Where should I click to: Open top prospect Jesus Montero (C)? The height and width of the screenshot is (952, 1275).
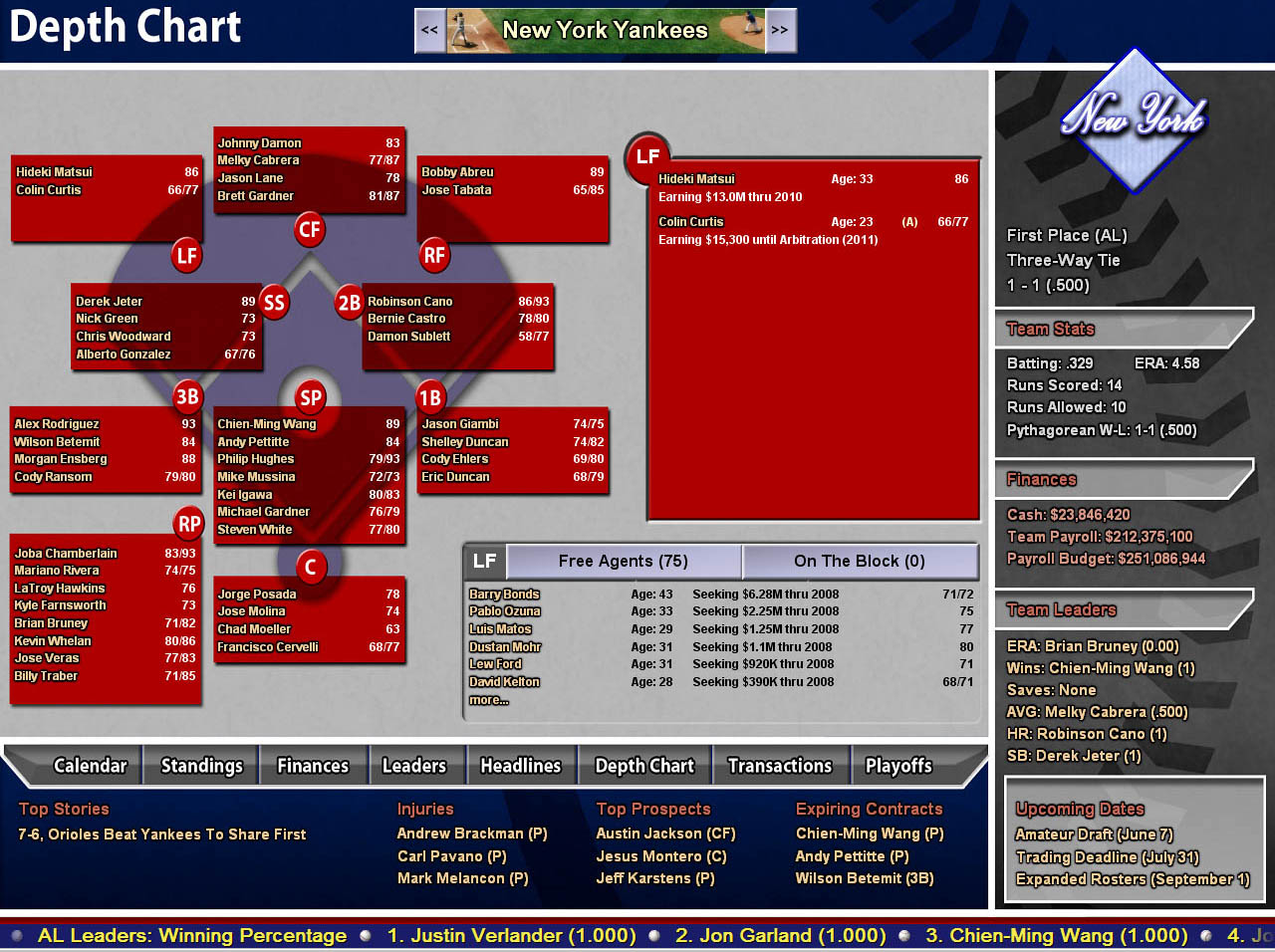[661, 856]
